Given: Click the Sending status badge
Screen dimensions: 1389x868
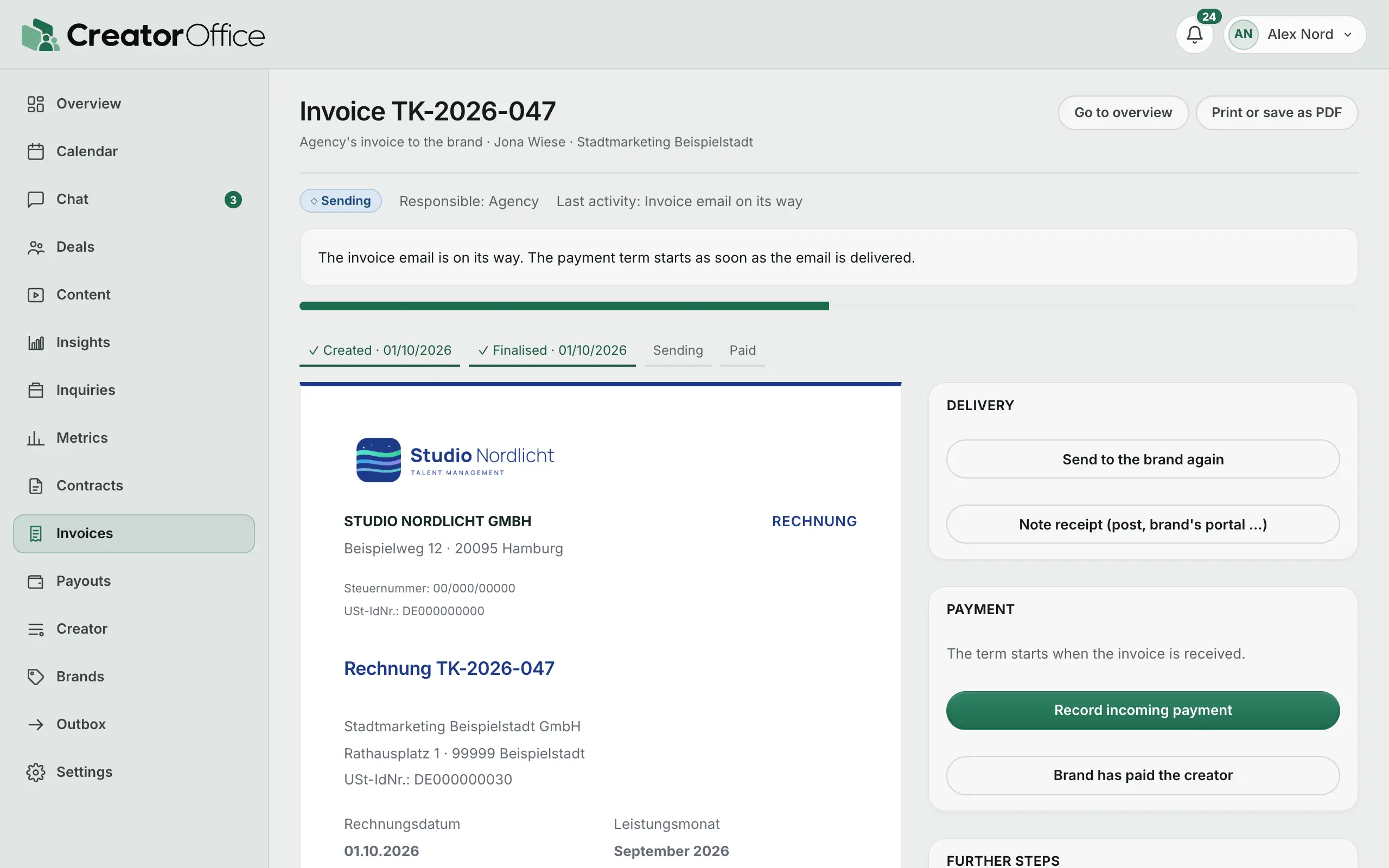Looking at the screenshot, I should pyautogui.click(x=340, y=201).
